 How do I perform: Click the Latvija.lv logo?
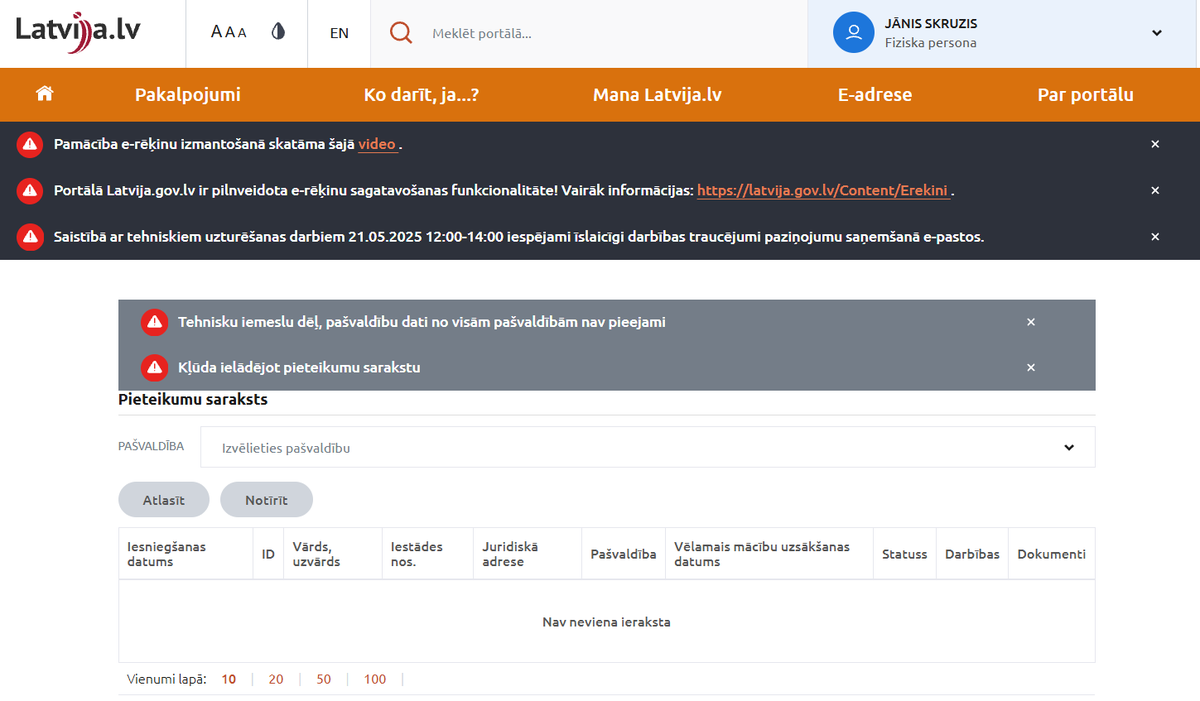[x=78, y=32]
